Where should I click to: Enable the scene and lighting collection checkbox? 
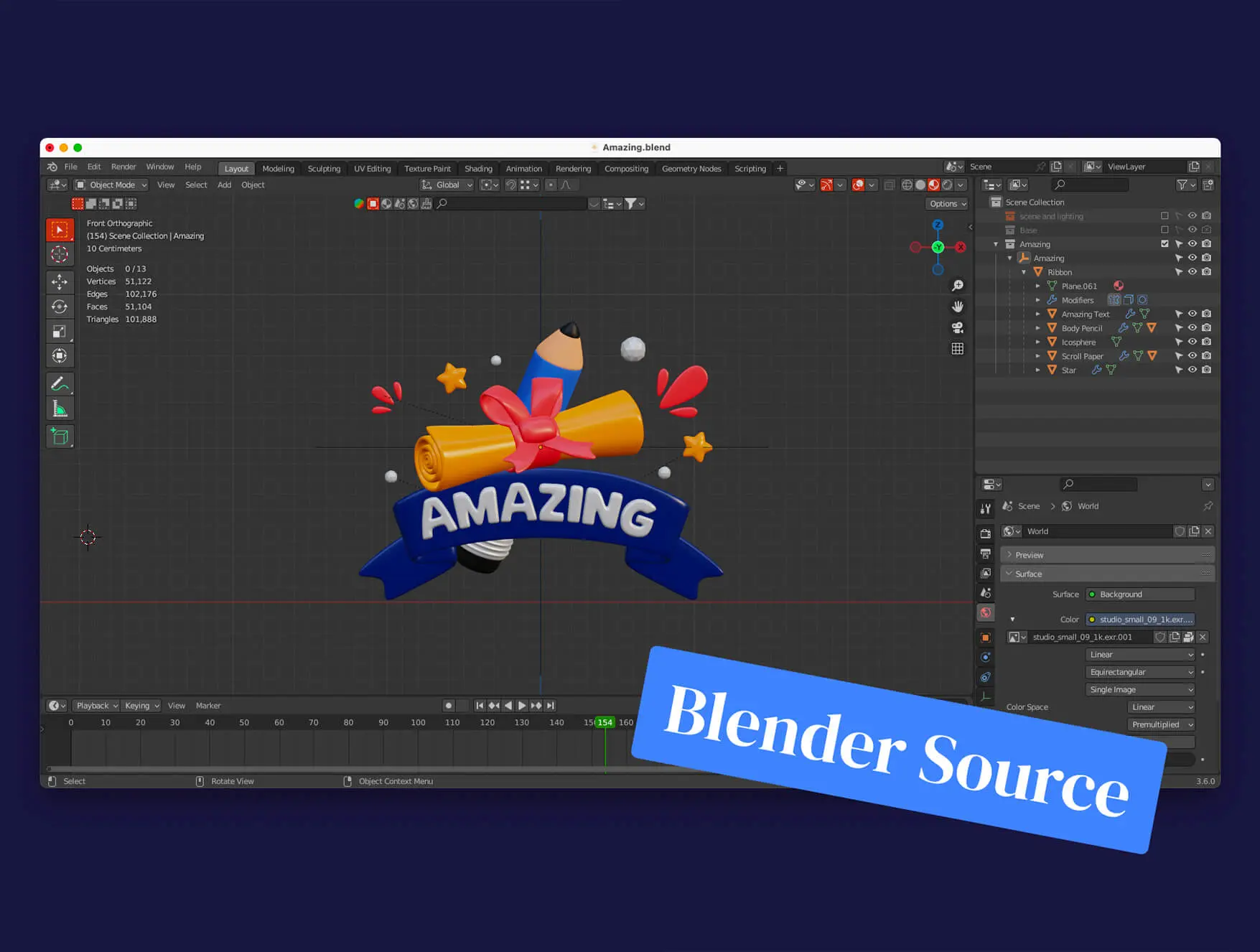click(x=1165, y=216)
